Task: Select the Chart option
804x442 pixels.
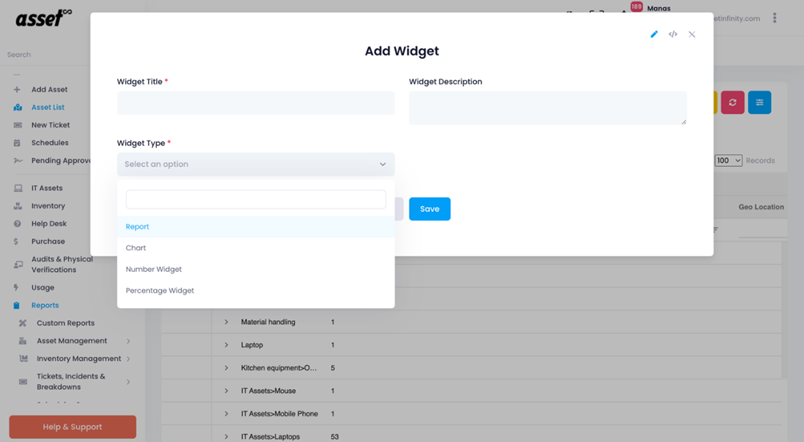Action: [256, 248]
